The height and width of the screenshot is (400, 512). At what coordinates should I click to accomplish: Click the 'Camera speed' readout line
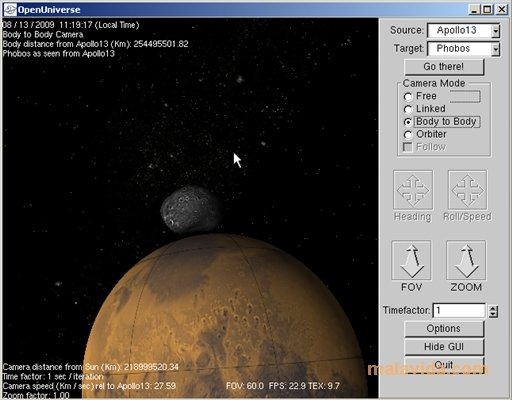(89, 386)
